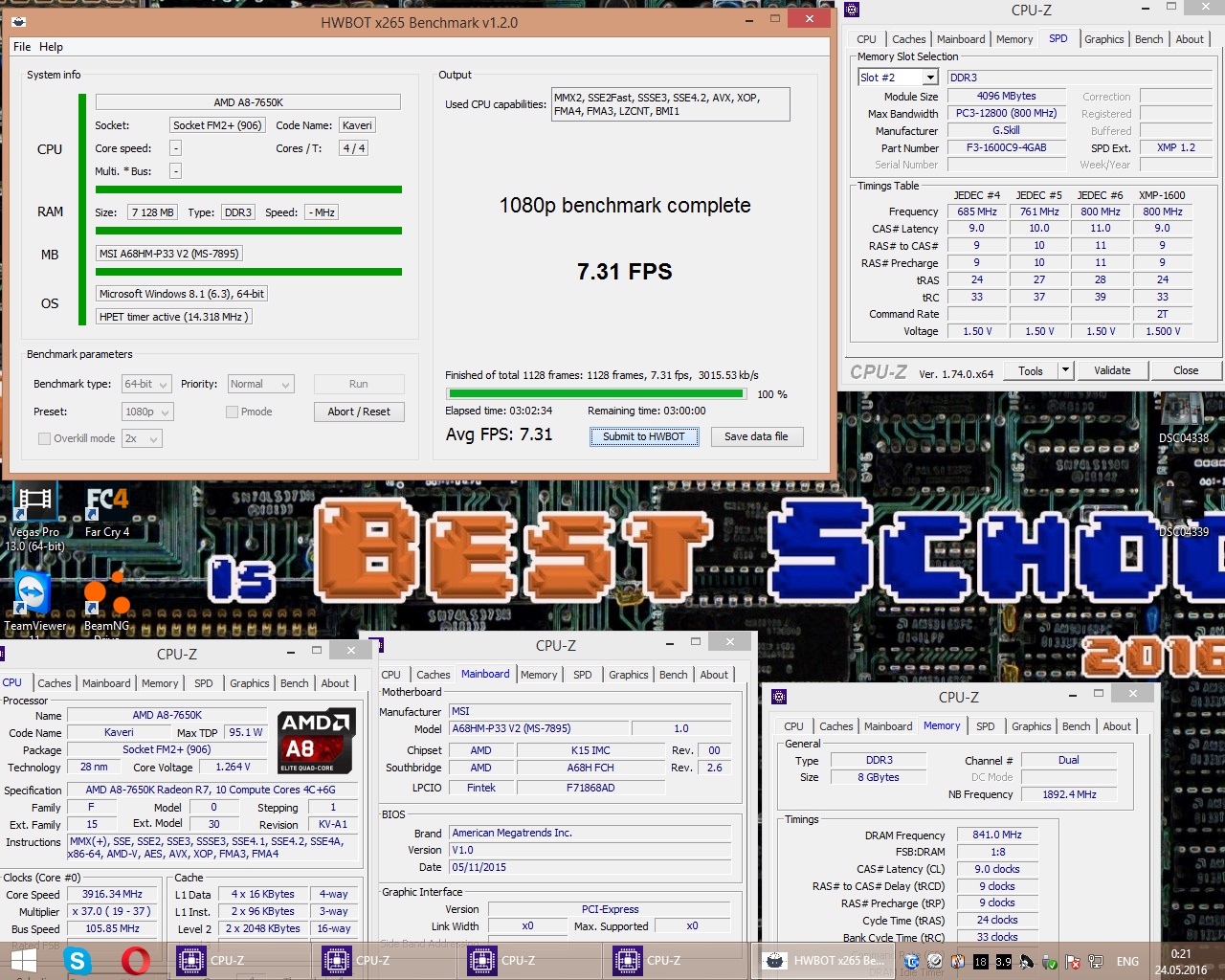Open Opera browser from the taskbar

point(136,961)
